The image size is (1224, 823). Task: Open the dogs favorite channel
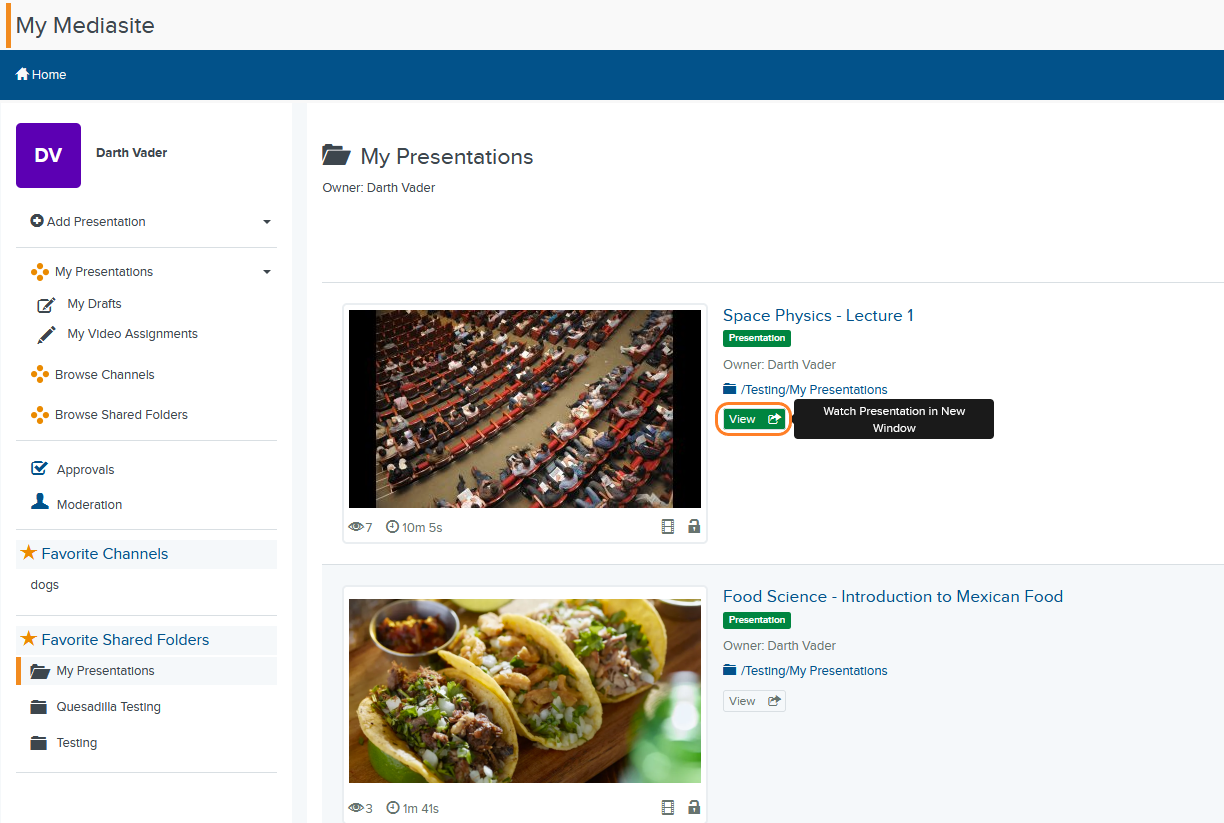coord(45,585)
